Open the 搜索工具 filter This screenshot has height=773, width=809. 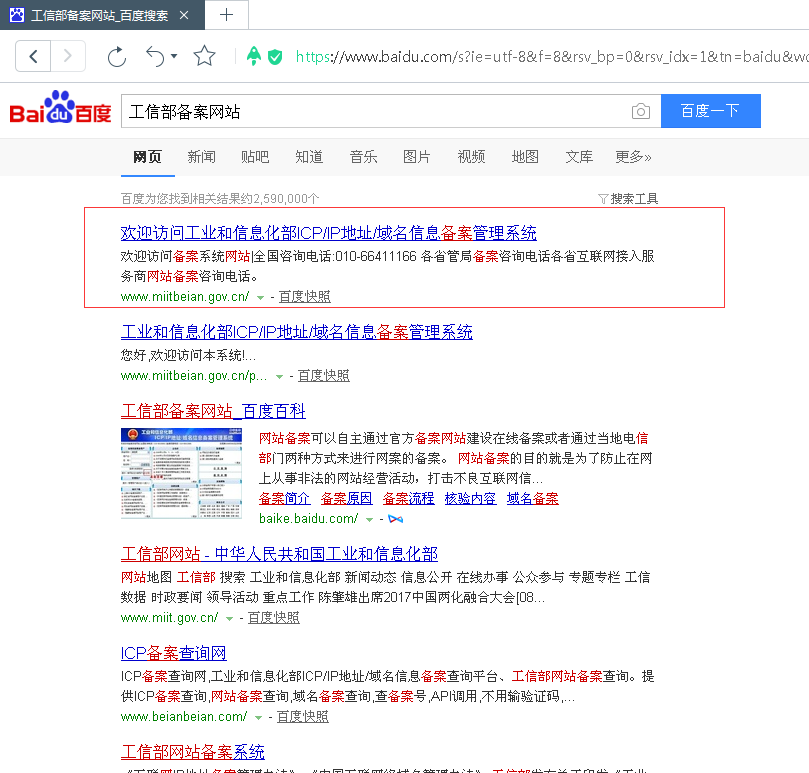tap(628, 199)
